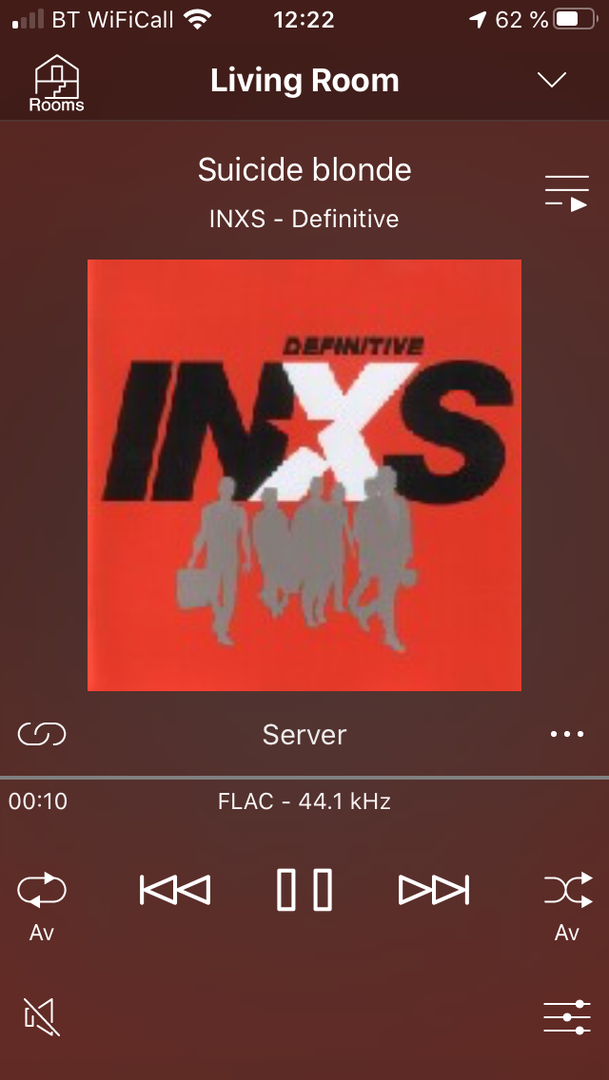Open the three-dots more options menu
Image resolution: width=609 pixels, height=1080 pixels.
(567, 734)
